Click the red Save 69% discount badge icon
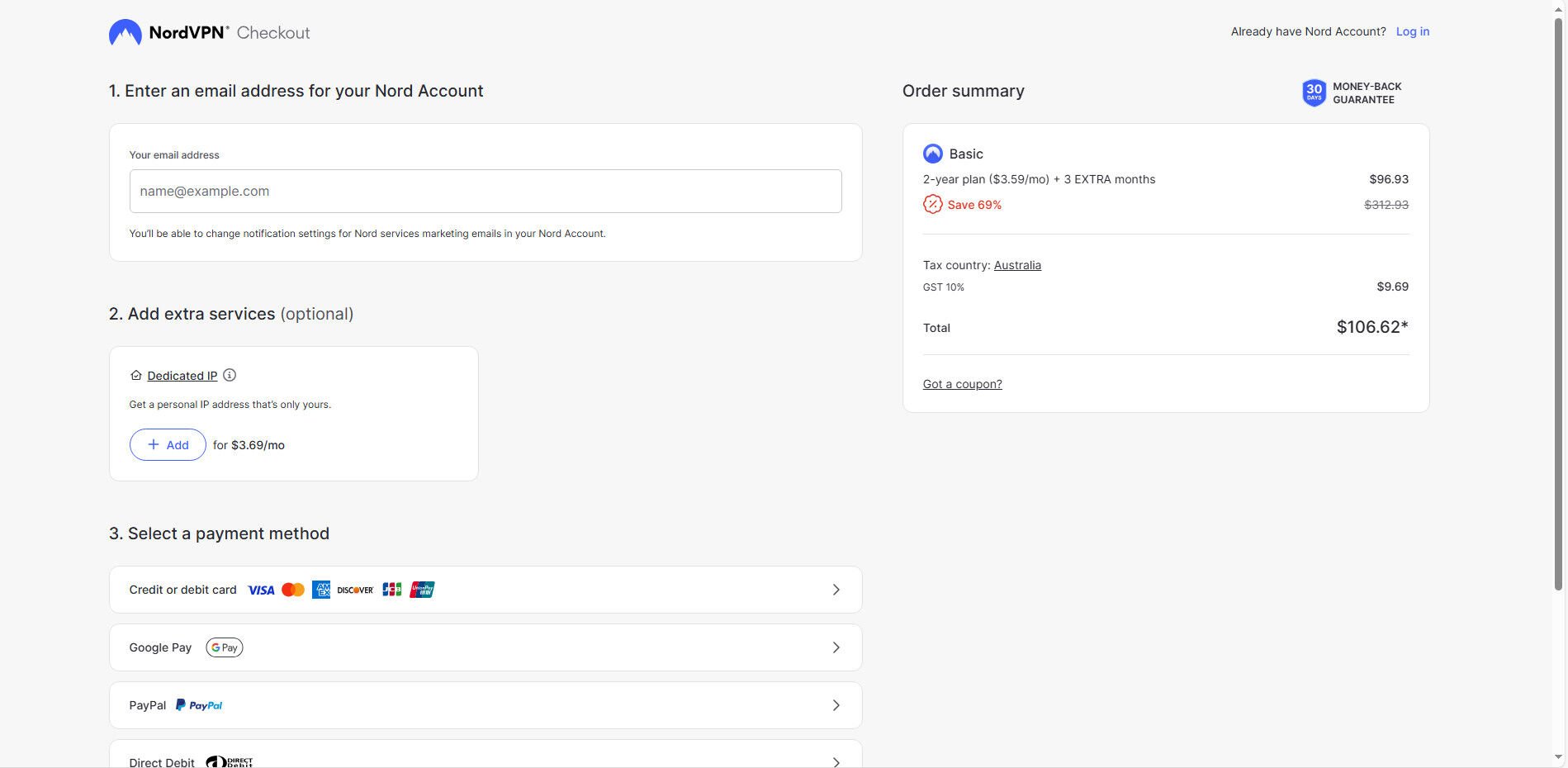Viewport: 1568px width, 768px height. (x=933, y=204)
